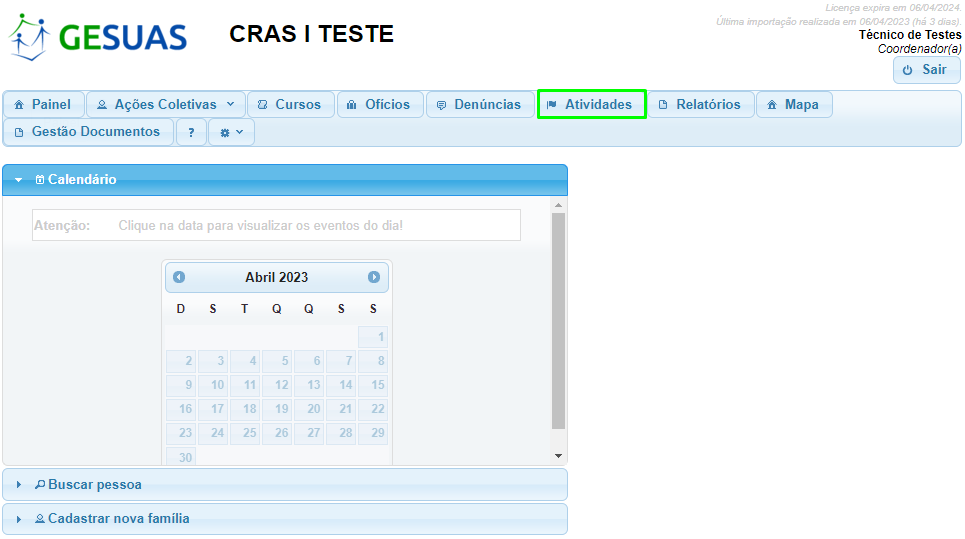The height and width of the screenshot is (539, 965).
Task: Open the Painel menu tab
Action: coord(43,105)
